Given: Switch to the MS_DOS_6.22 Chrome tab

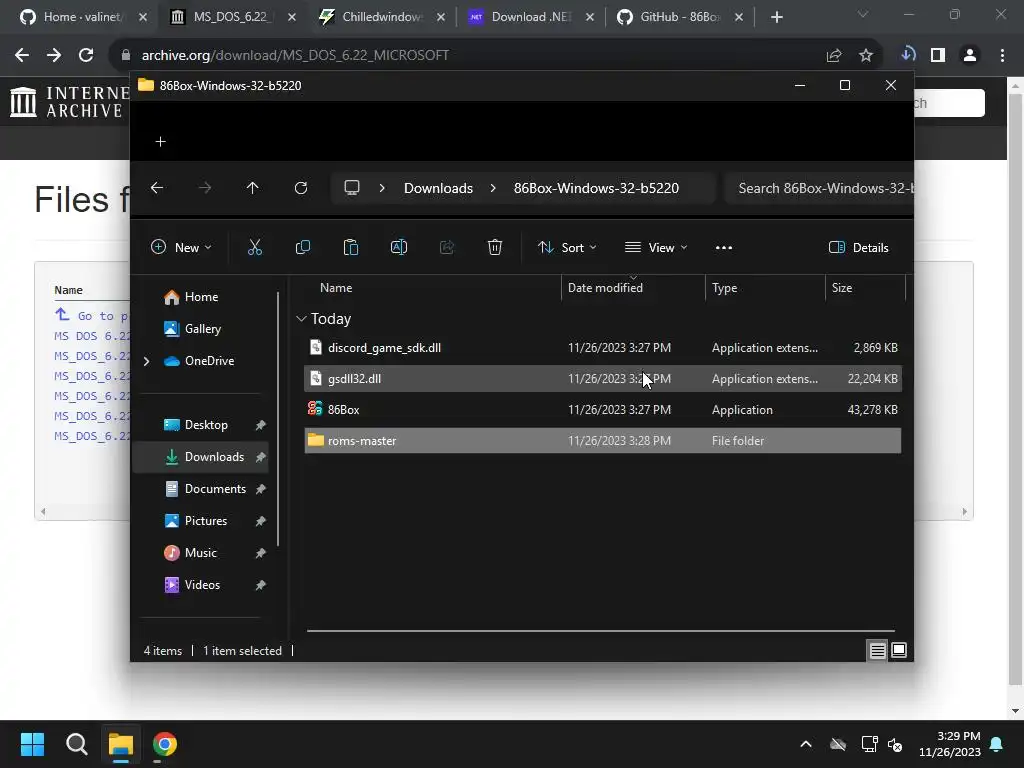Looking at the screenshot, I should (232, 17).
